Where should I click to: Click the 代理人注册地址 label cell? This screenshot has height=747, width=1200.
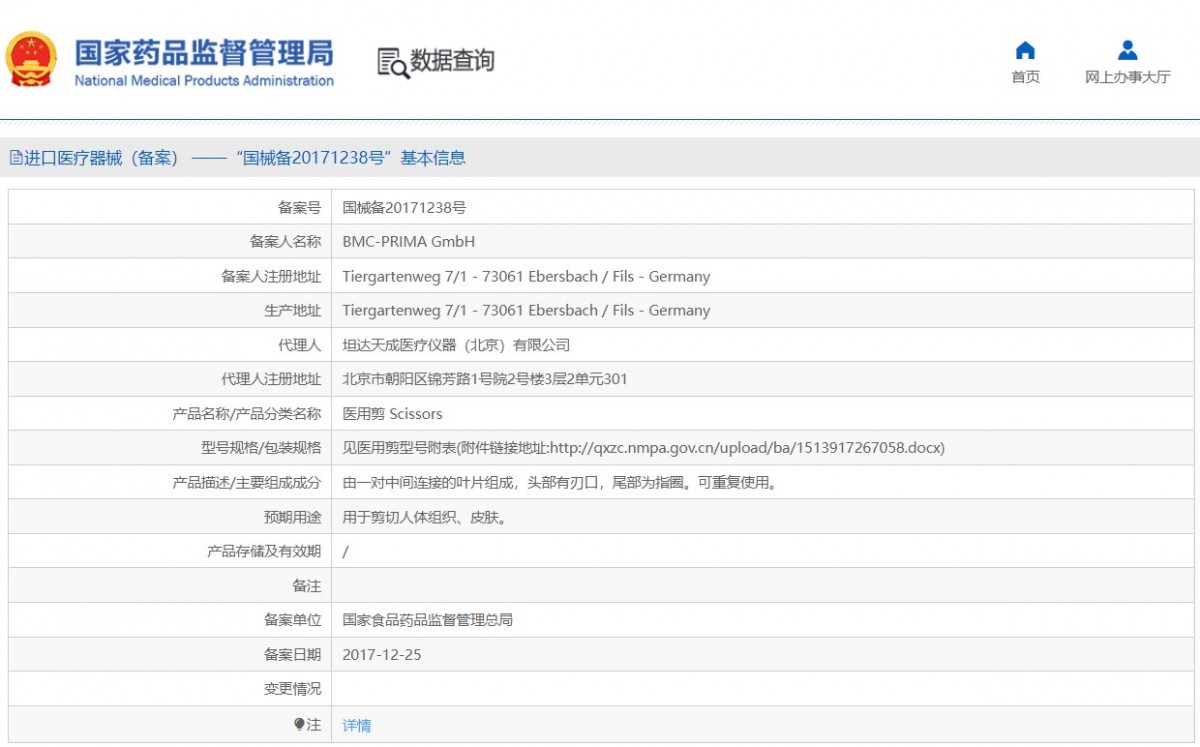tap(170, 379)
